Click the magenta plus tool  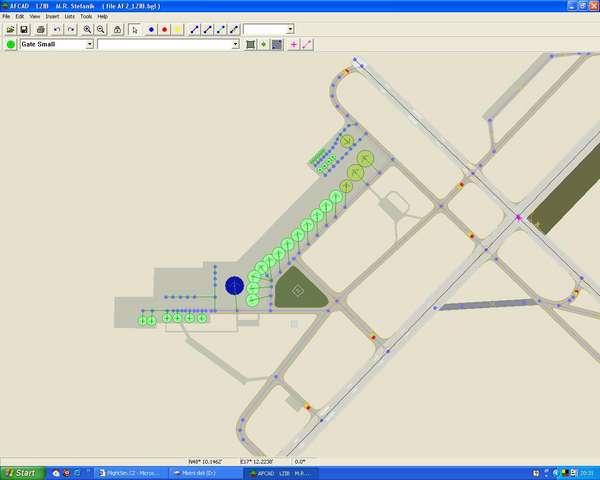pos(293,44)
